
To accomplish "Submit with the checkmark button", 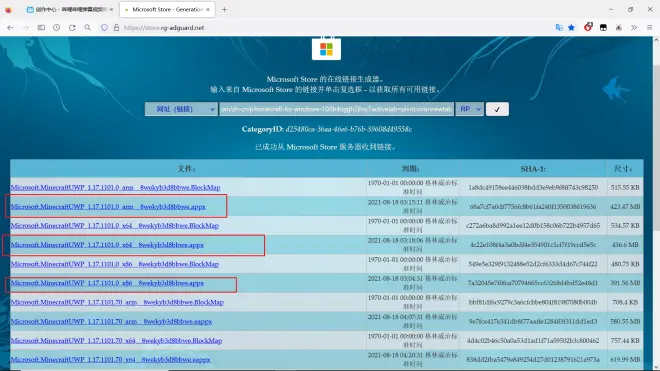I will pyautogui.click(x=497, y=109).
